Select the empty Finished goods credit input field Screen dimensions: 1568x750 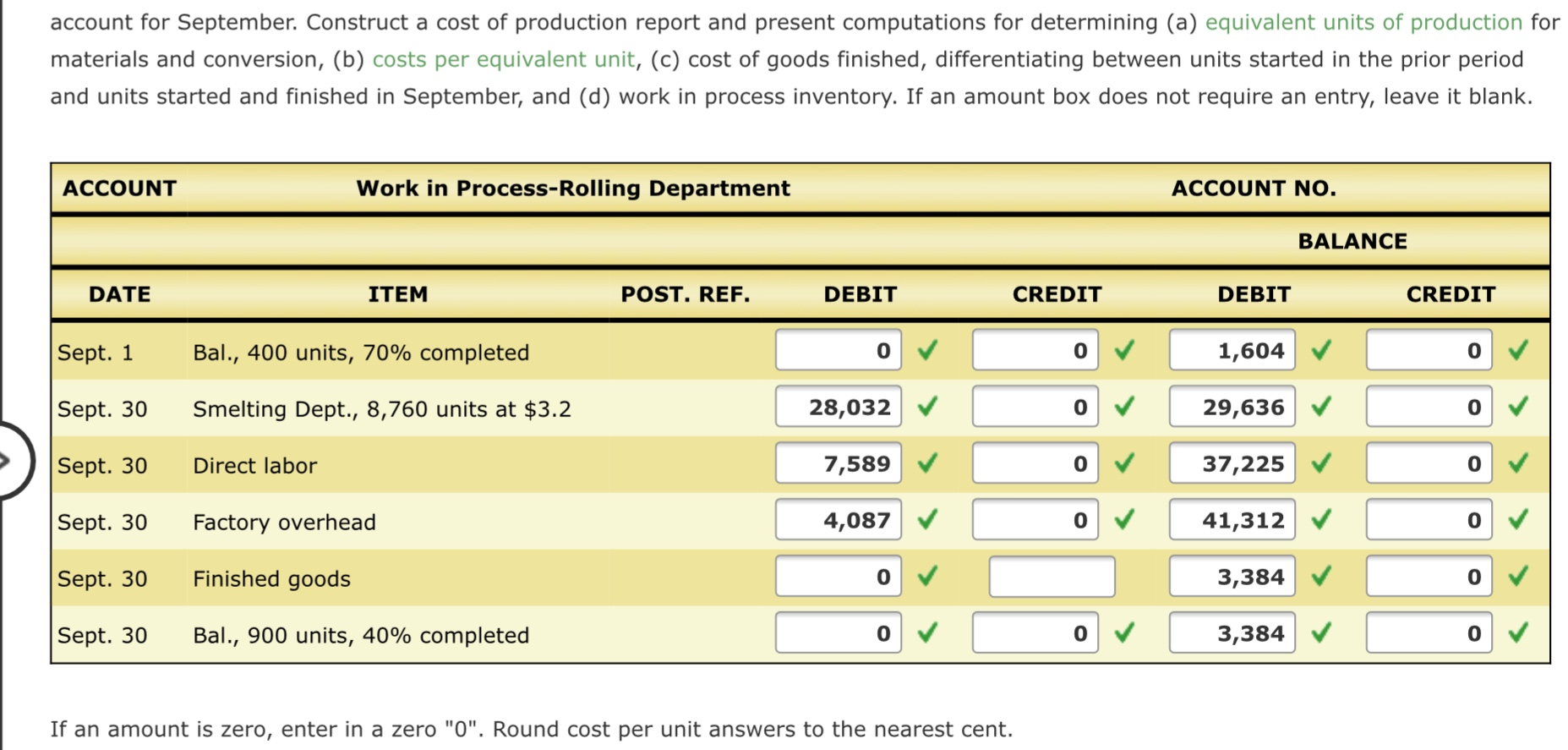click(x=1052, y=577)
